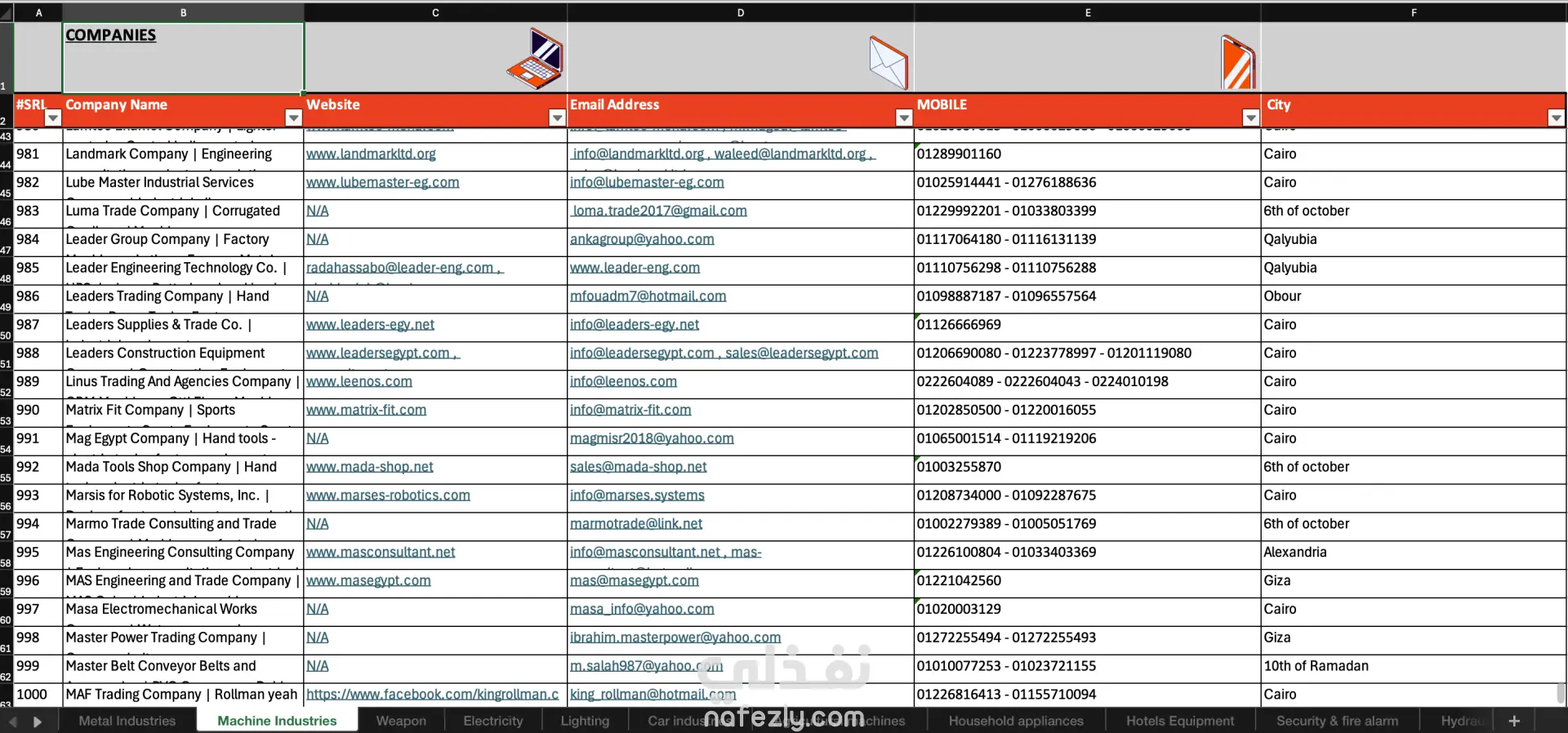Click the vertical scrollbar thumb
The height and width of the screenshot is (733, 1568).
(x=1561, y=693)
